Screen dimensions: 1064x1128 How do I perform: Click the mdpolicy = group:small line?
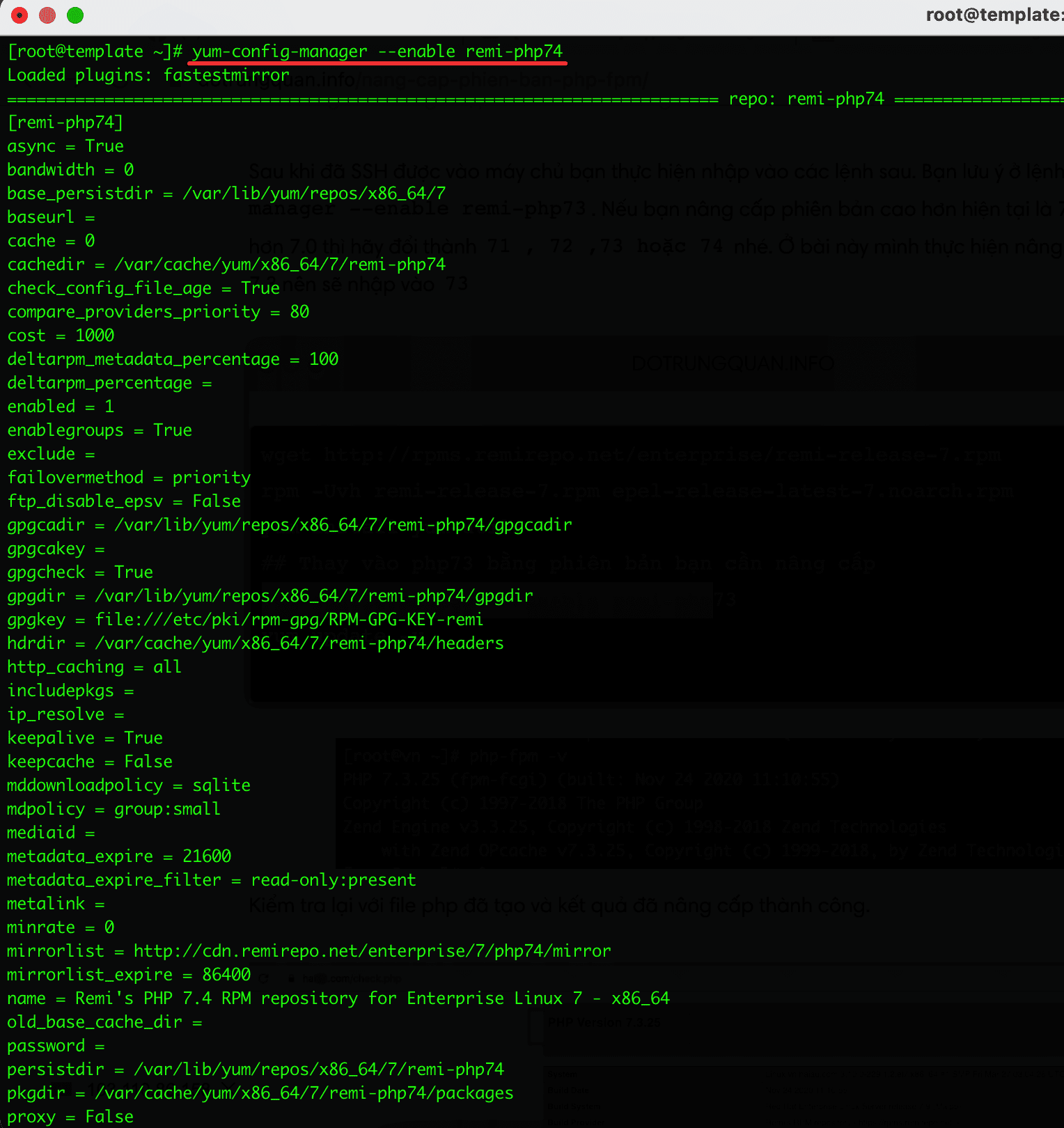(114, 809)
